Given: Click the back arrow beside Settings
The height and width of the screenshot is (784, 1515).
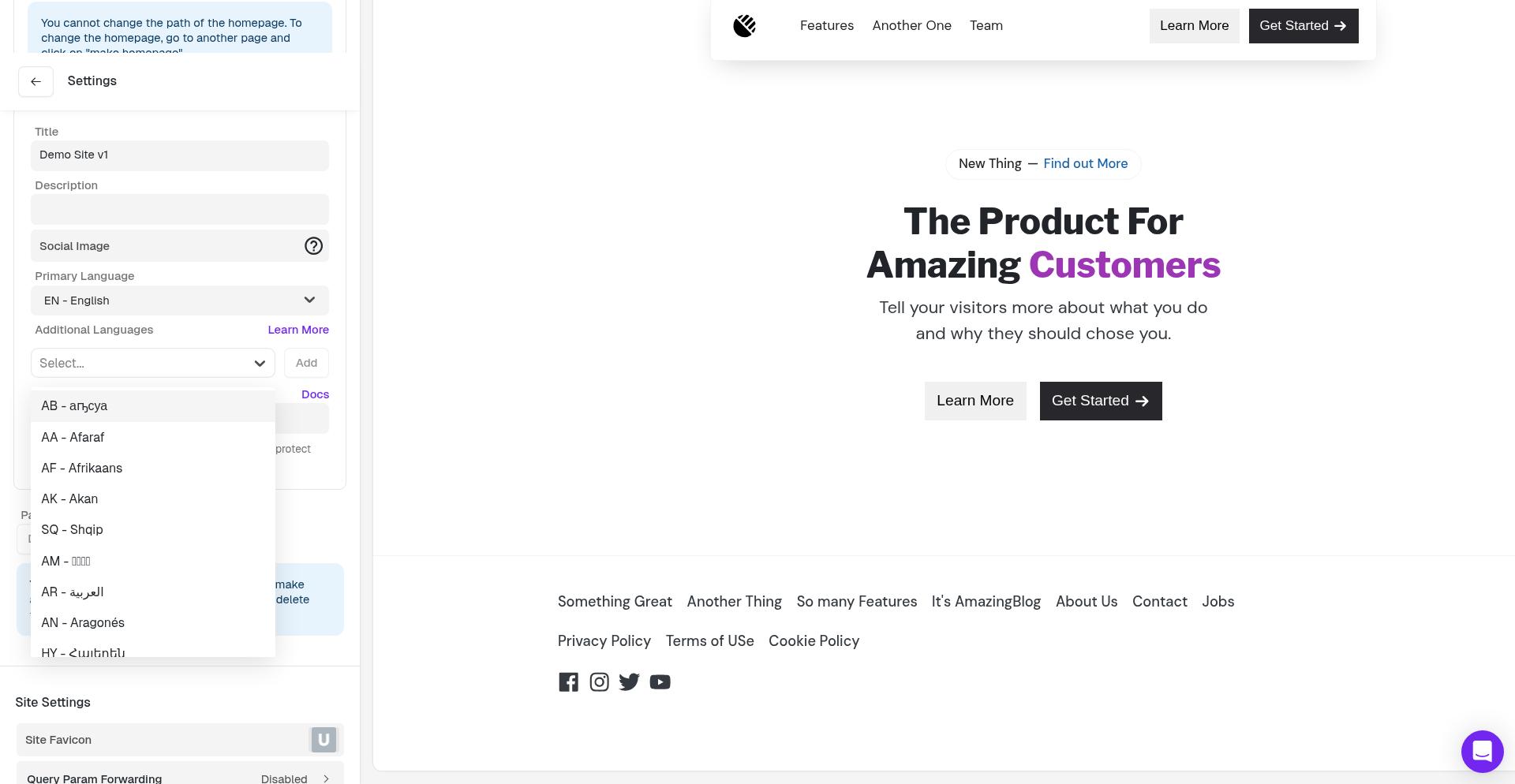Looking at the screenshot, I should pyautogui.click(x=36, y=82).
